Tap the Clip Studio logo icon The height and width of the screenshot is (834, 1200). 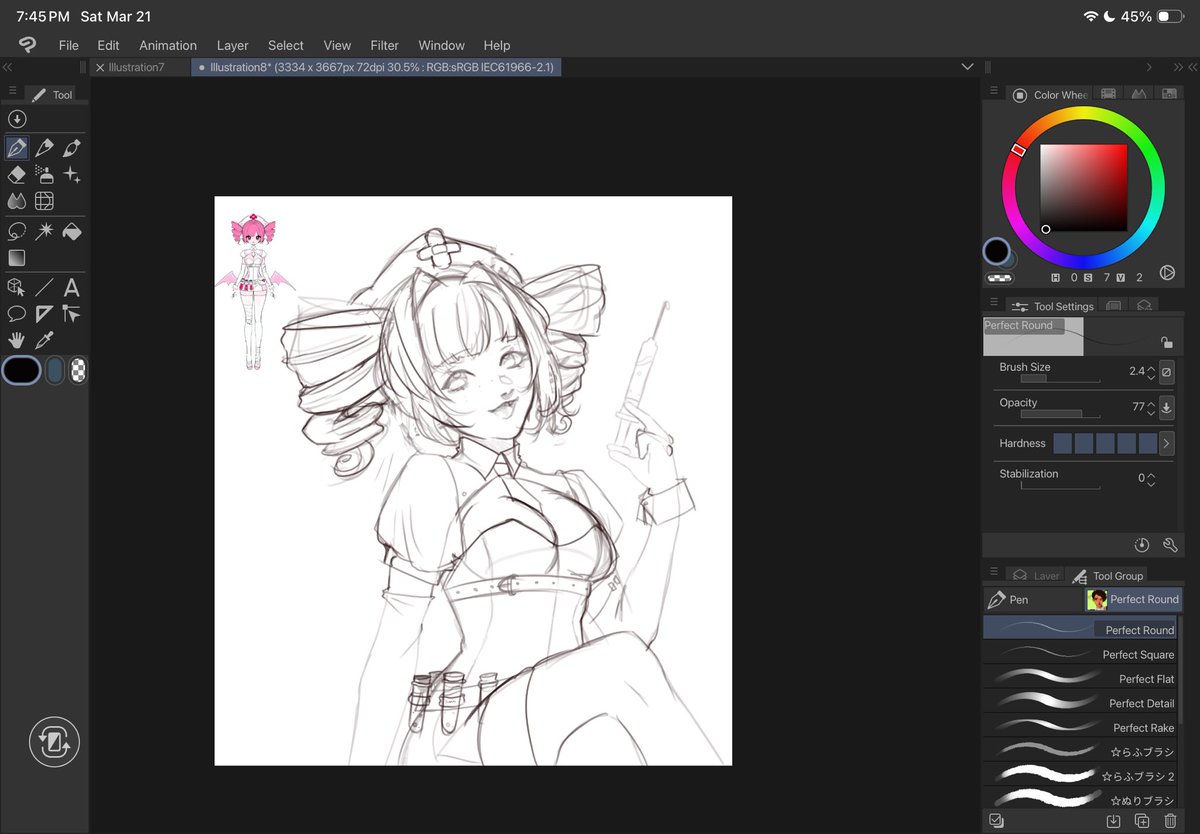click(x=27, y=45)
